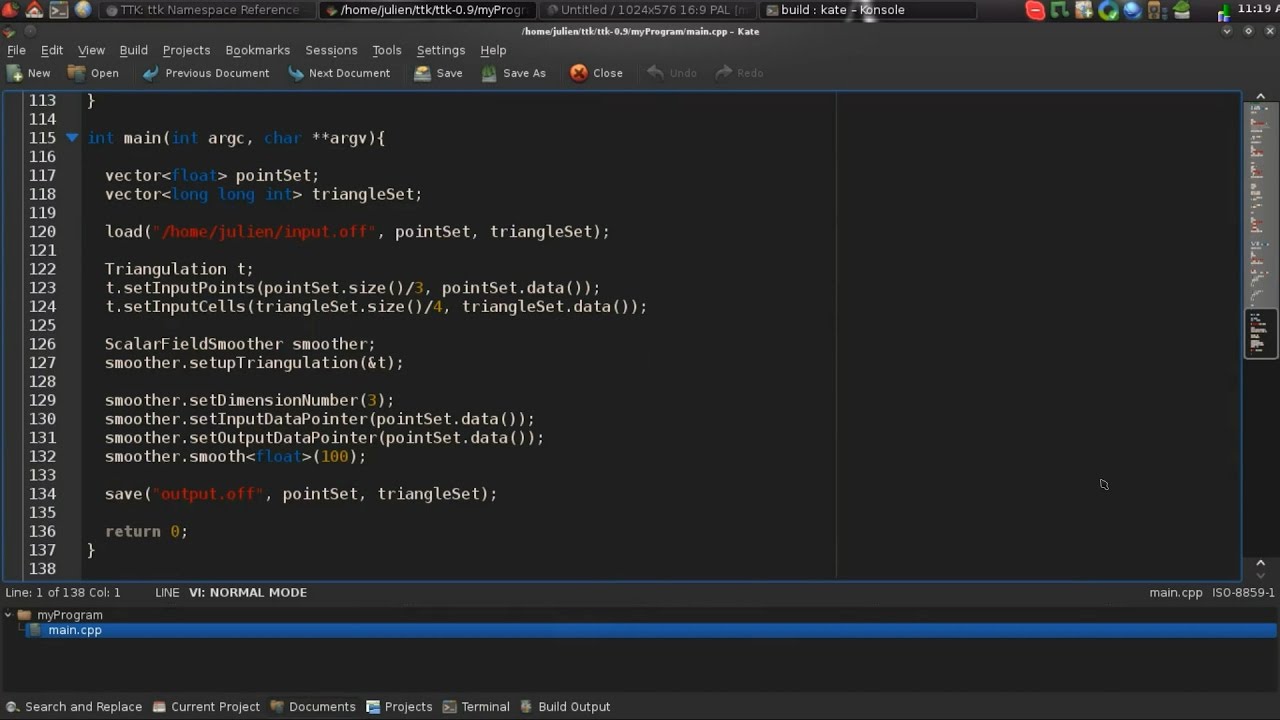This screenshot has height=720, width=1280.
Task: Click the Save As toolbar button
Action: click(x=513, y=73)
